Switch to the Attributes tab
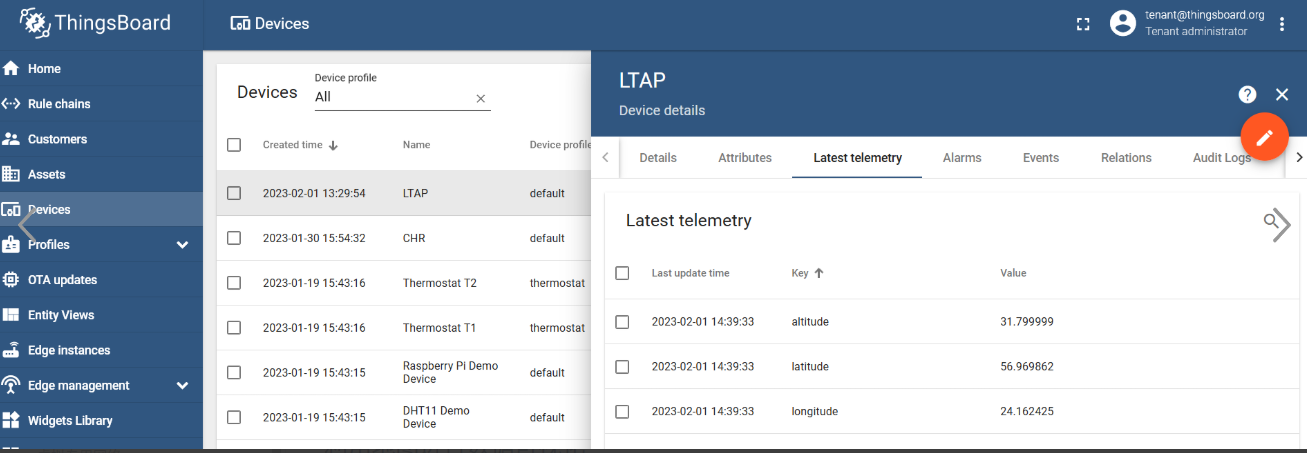Screen dimensions: 1307x453 (745, 158)
